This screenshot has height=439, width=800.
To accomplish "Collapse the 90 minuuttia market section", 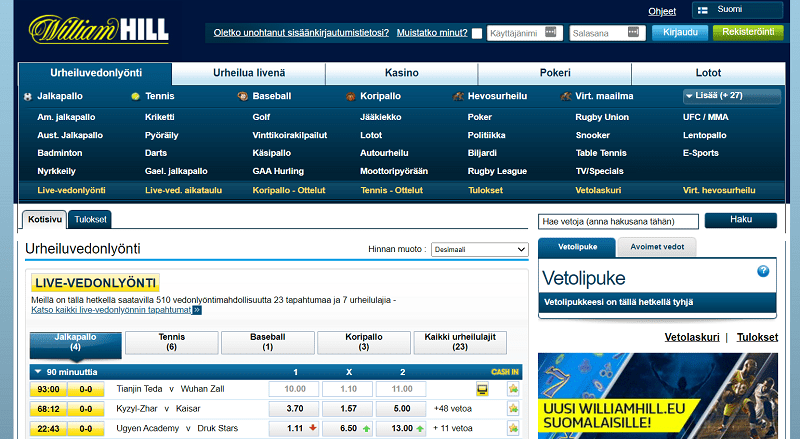I will tap(38, 372).
